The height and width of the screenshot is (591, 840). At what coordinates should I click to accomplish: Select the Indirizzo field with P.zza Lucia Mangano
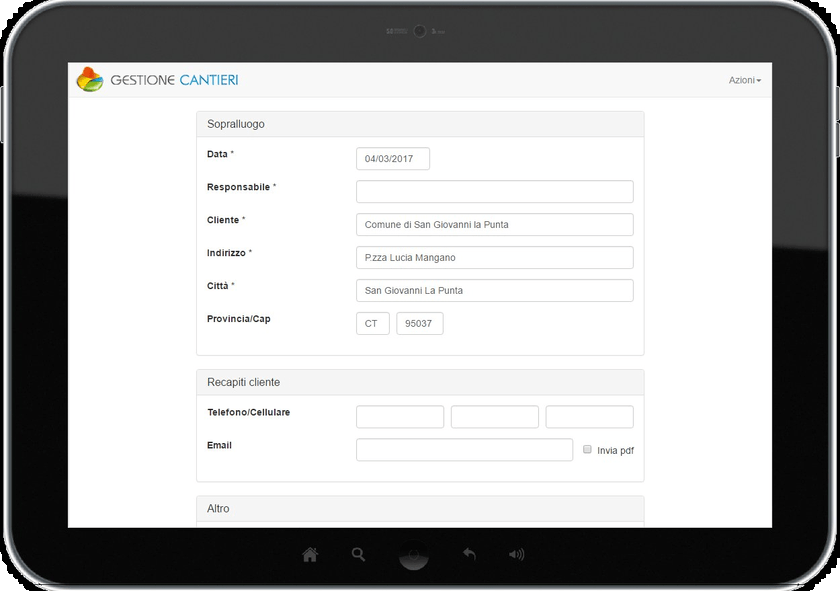pyautogui.click(x=494, y=258)
